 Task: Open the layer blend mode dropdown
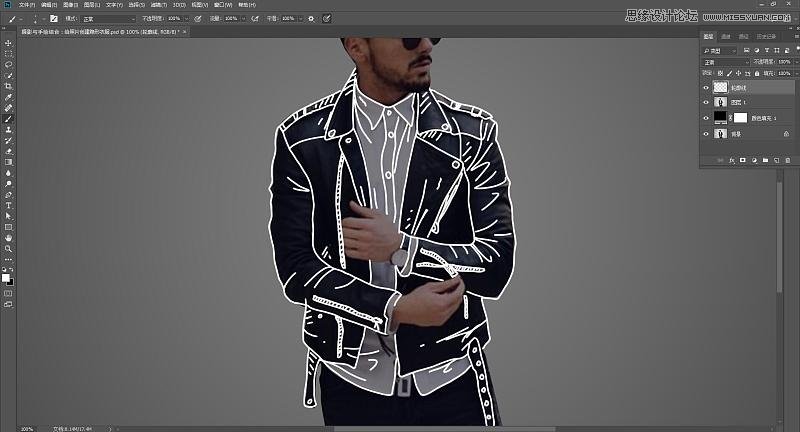[x=726, y=62]
